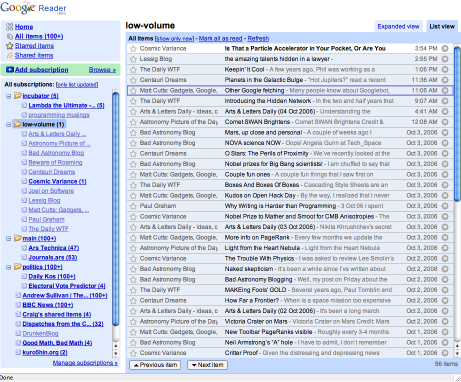This screenshot has width=461, height=382.
Task: Collapse the low-volume folder
Action: [9, 125]
